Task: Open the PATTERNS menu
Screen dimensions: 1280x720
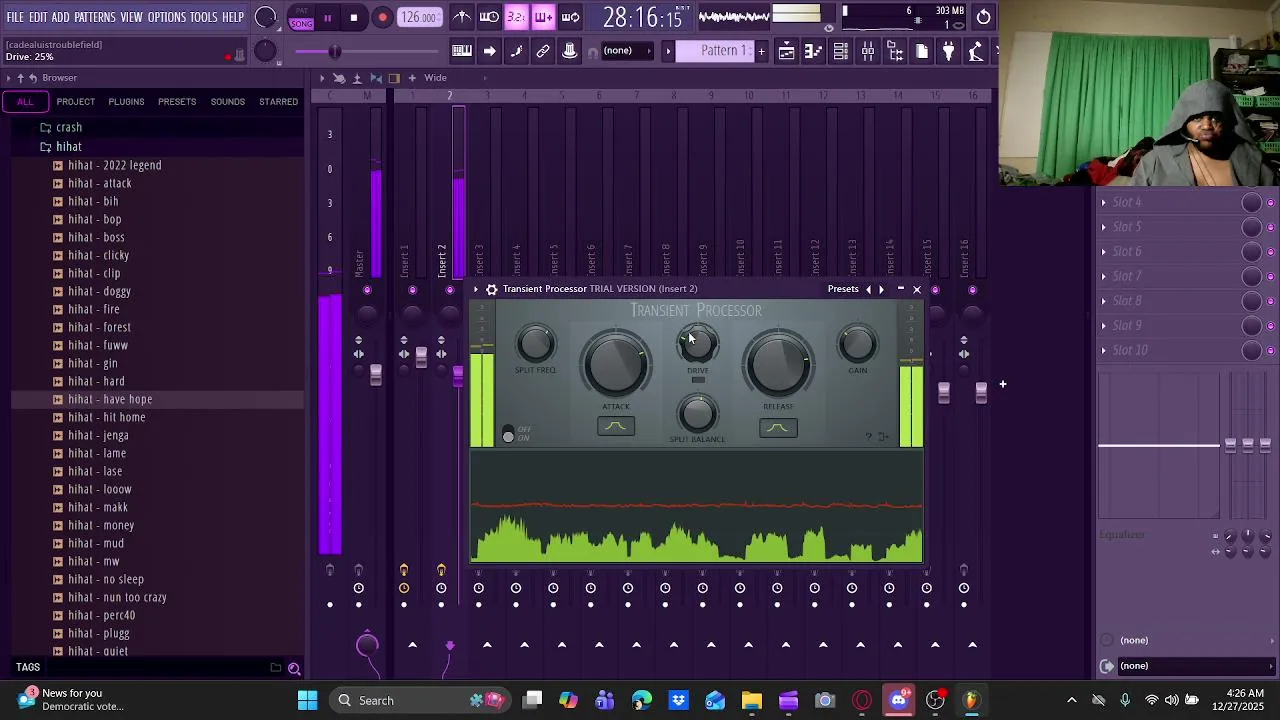Action: click(x=95, y=17)
